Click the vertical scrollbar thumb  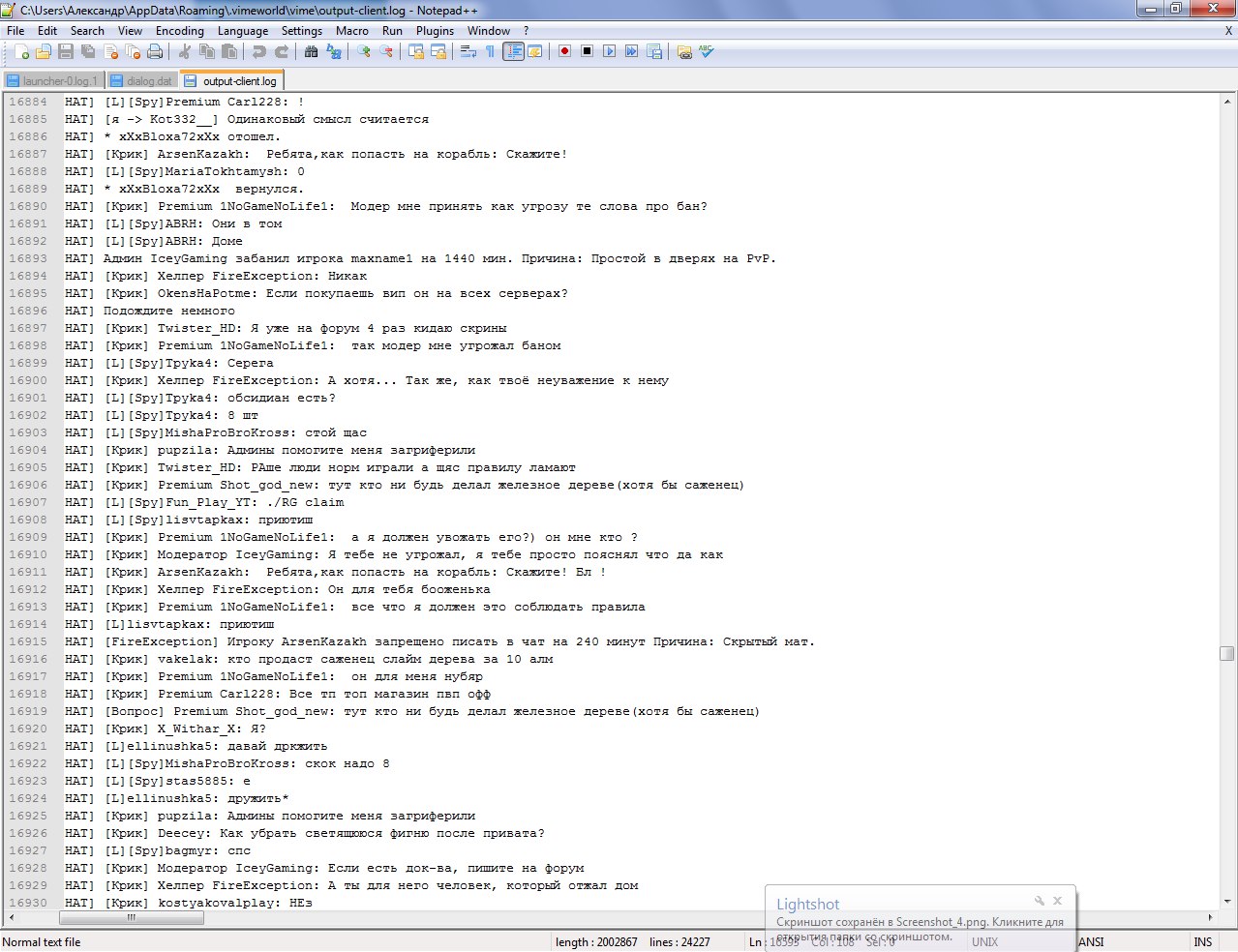click(1226, 653)
